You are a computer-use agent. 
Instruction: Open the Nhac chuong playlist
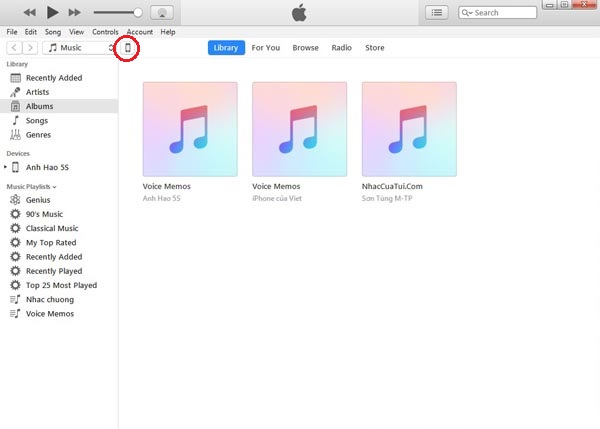(59, 299)
